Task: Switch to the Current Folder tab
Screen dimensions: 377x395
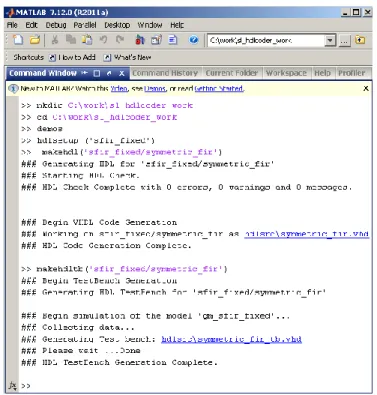Action: (x=232, y=73)
